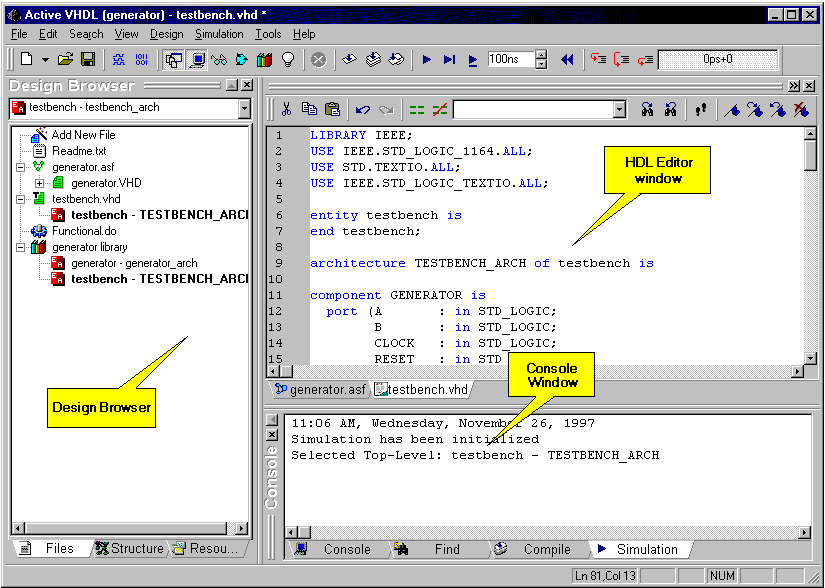Toggle the Console window monitor button
The width and height of the screenshot is (825, 588).
[x=197, y=60]
